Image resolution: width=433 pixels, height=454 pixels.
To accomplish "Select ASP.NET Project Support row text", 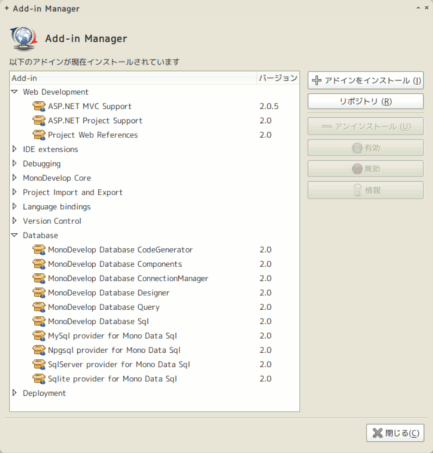I will click(95, 121).
